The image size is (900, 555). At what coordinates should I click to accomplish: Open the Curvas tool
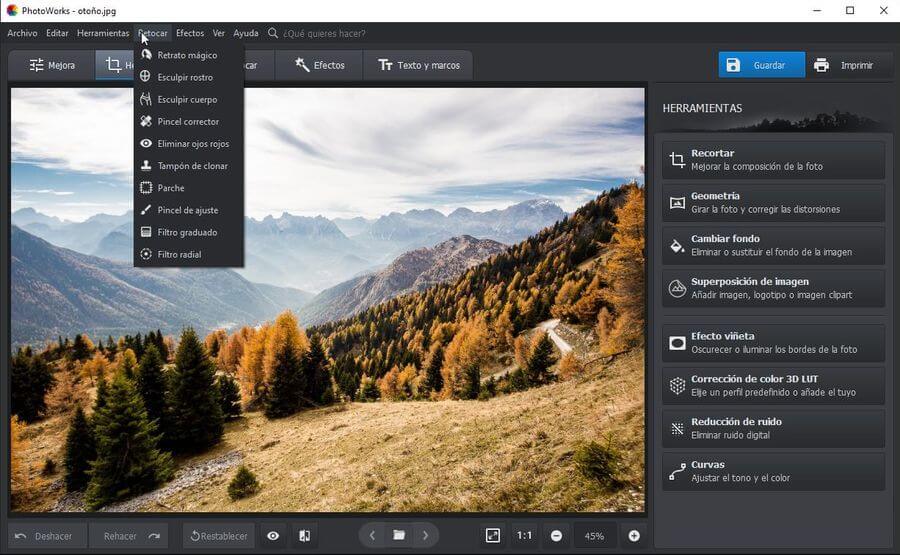click(773, 471)
